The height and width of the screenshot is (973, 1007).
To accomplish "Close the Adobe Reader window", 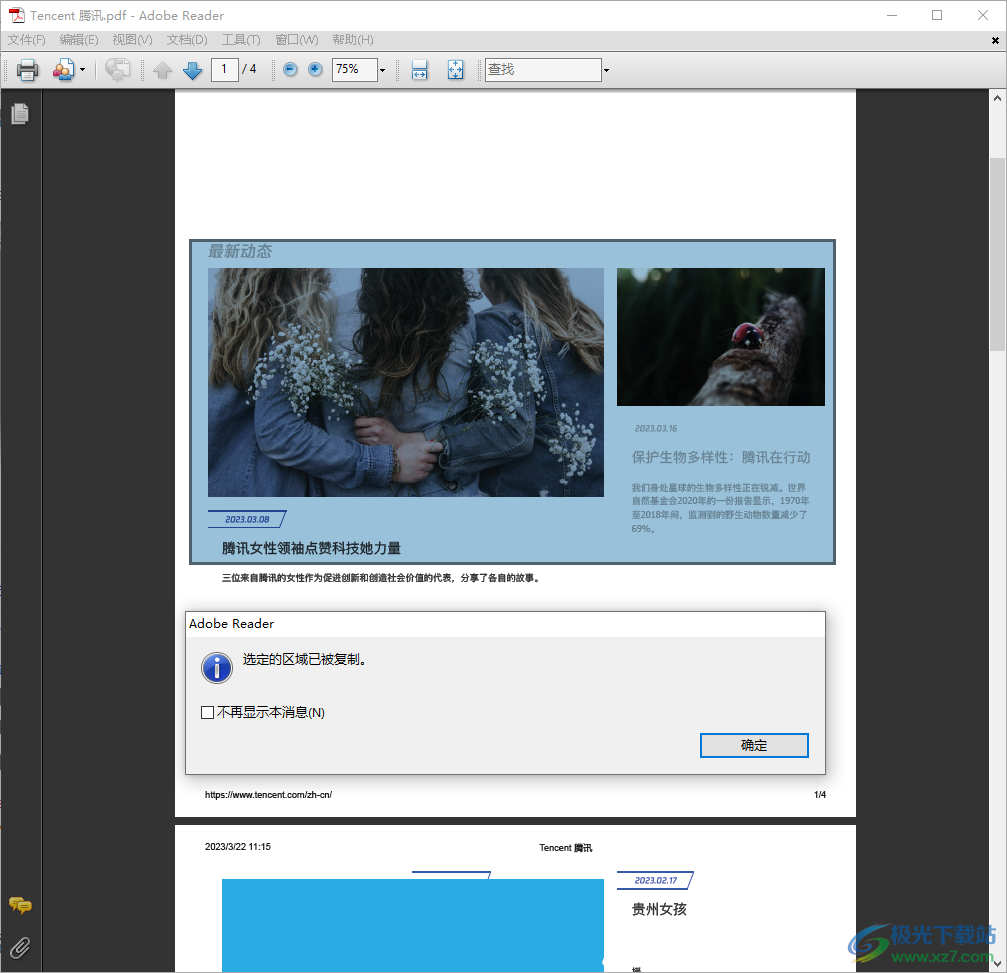I will pos(983,15).
